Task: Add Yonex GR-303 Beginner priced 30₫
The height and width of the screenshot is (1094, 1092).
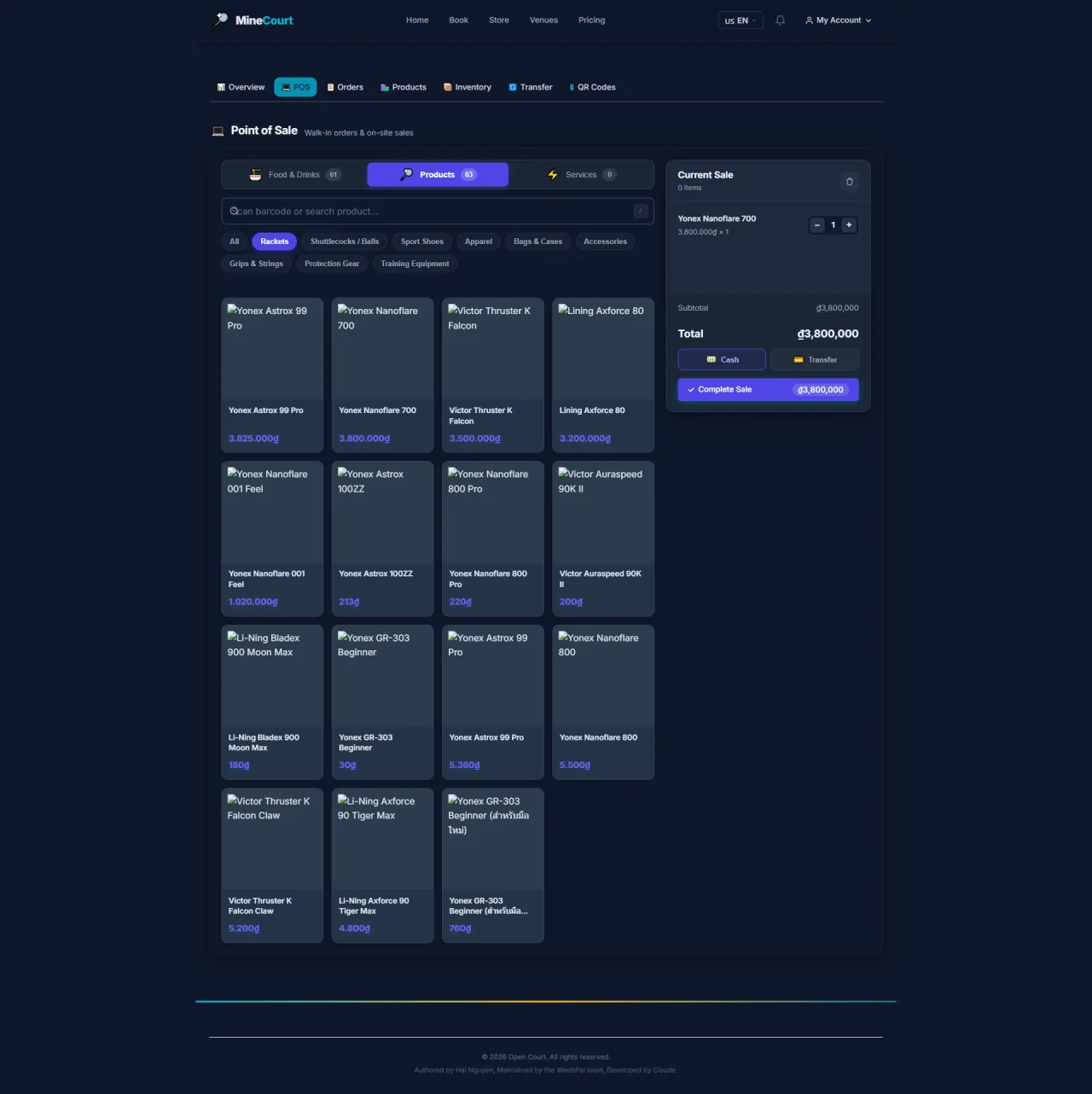Action: (382, 702)
